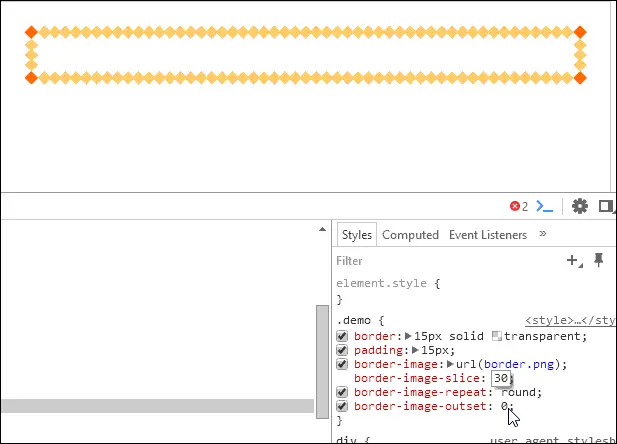This screenshot has height=444, width=617.
Task: Open the border.png link
Action: click(519, 364)
